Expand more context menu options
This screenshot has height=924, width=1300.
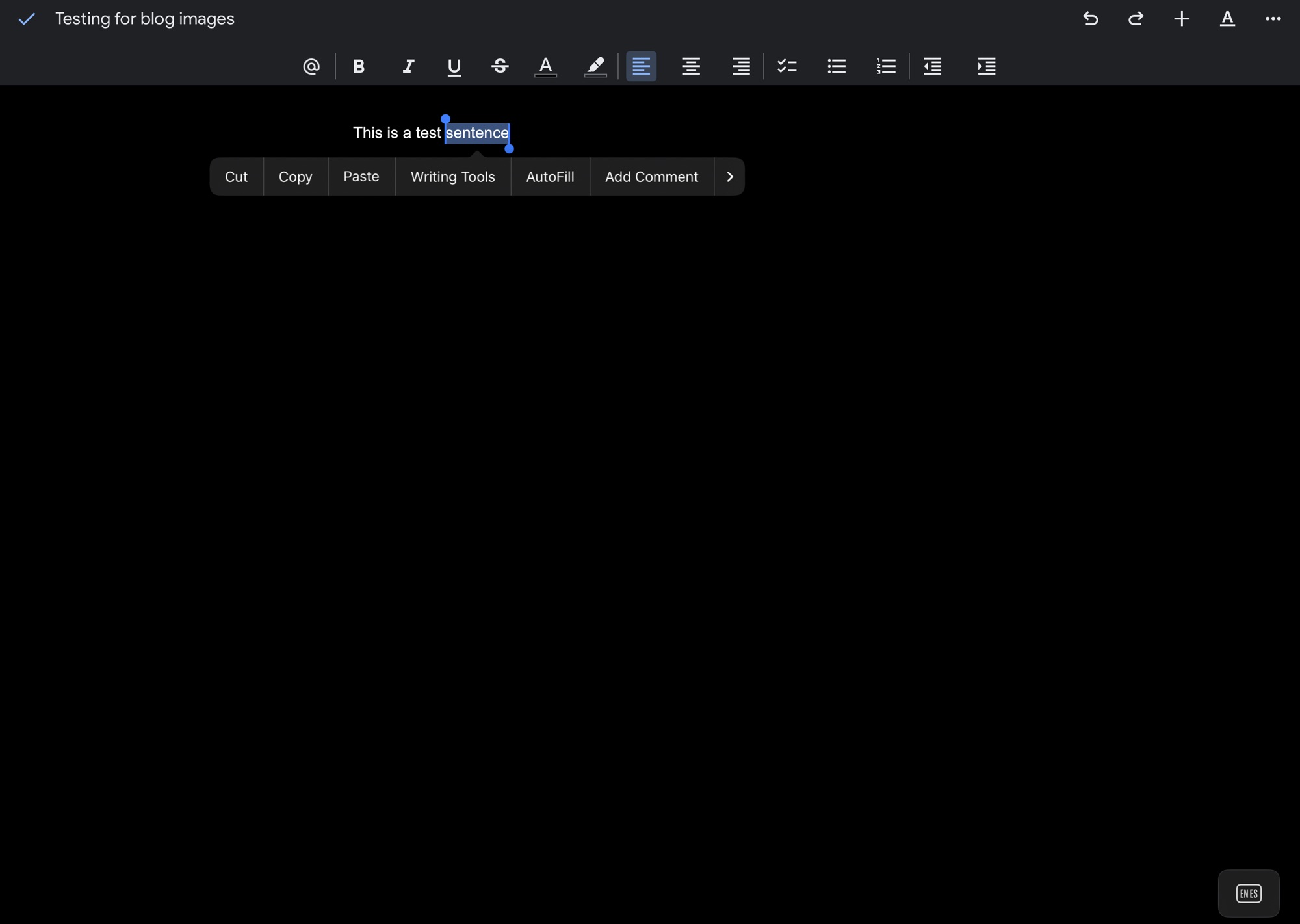(x=729, y=177)
